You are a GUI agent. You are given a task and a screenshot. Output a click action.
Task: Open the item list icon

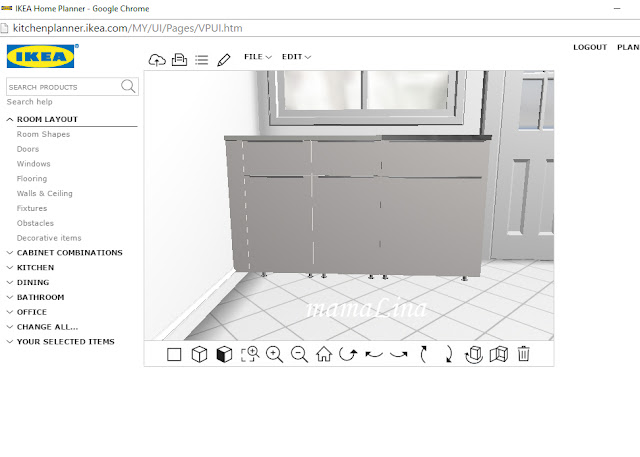pos(201,60)
